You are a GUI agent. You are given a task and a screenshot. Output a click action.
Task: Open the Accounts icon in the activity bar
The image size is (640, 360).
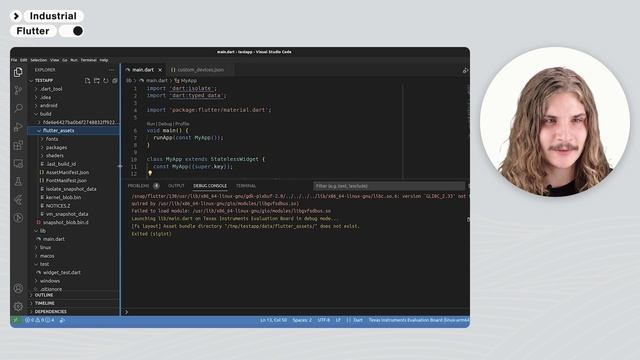pyautogui.click(x=18, y=288)
